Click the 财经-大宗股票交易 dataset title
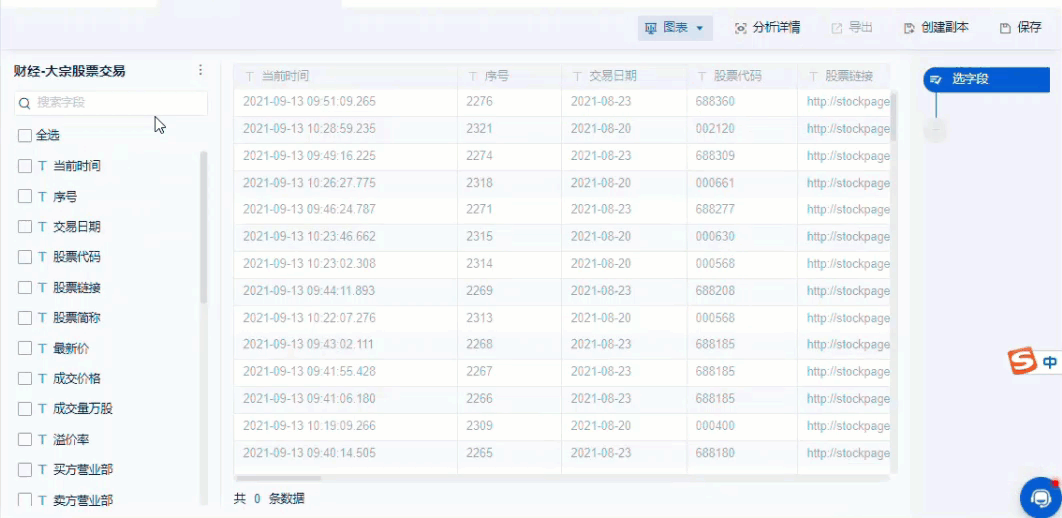 coord(69,71)
